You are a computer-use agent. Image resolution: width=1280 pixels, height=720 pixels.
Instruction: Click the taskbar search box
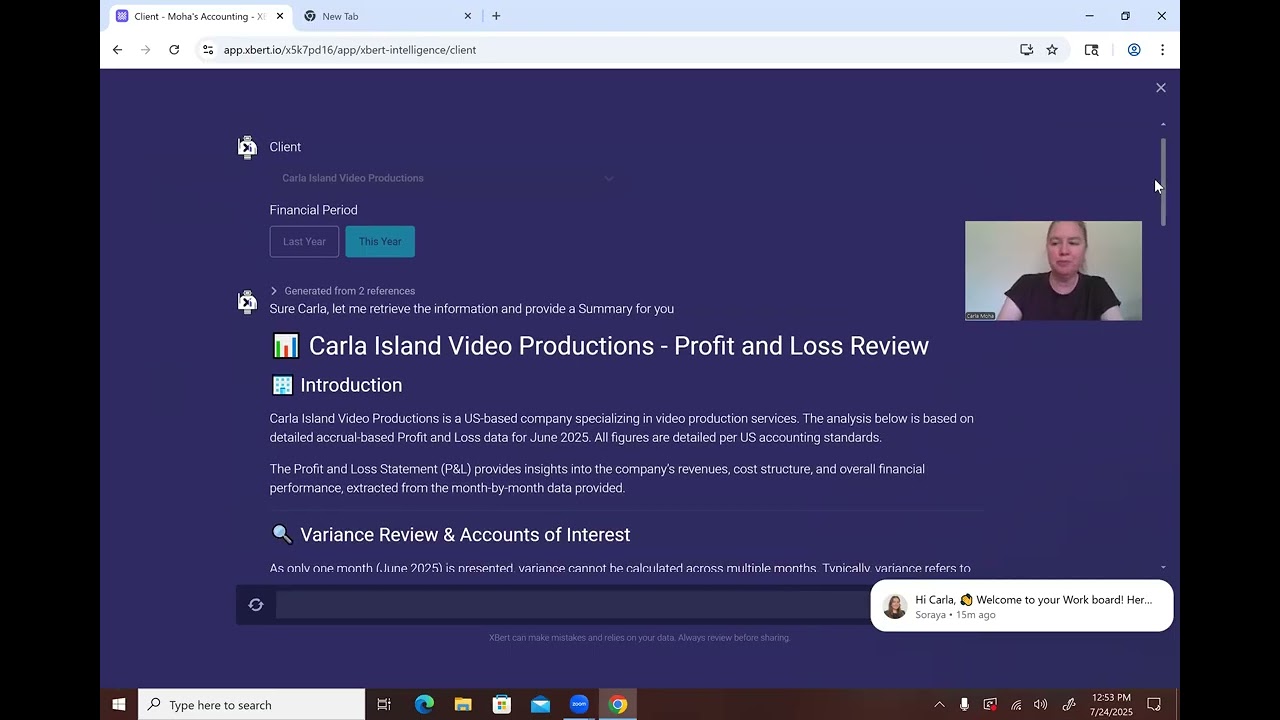click(252, 705)
